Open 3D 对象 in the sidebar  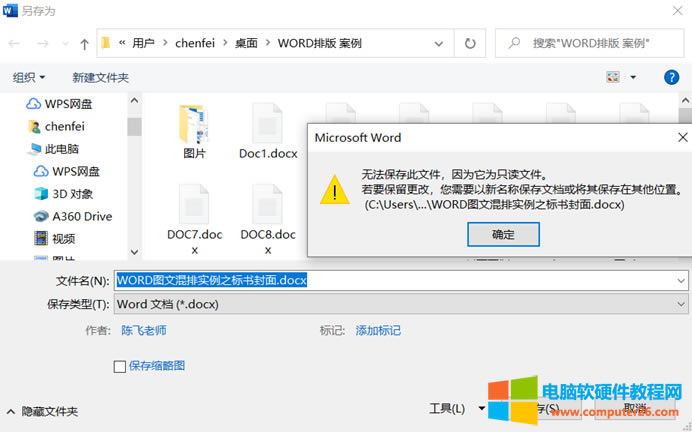(x=64, y=194)
